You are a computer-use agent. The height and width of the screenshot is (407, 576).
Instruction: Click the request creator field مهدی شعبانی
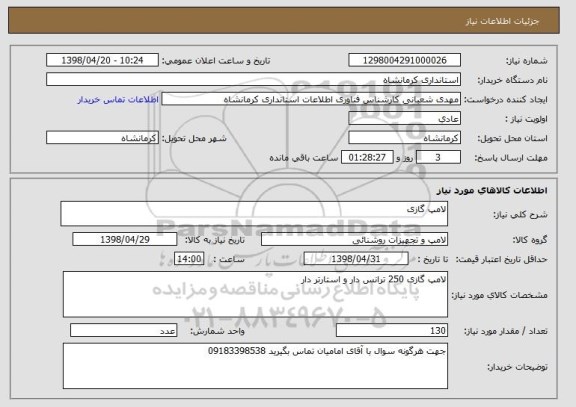click(311, 99)
